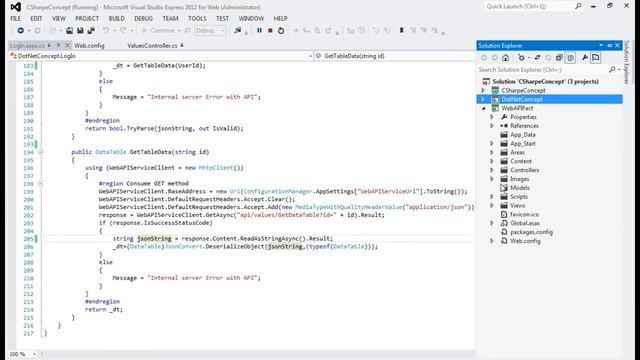The image size is (640, 360).
Task: Select the Views folder
Action: tap(518, 205)
